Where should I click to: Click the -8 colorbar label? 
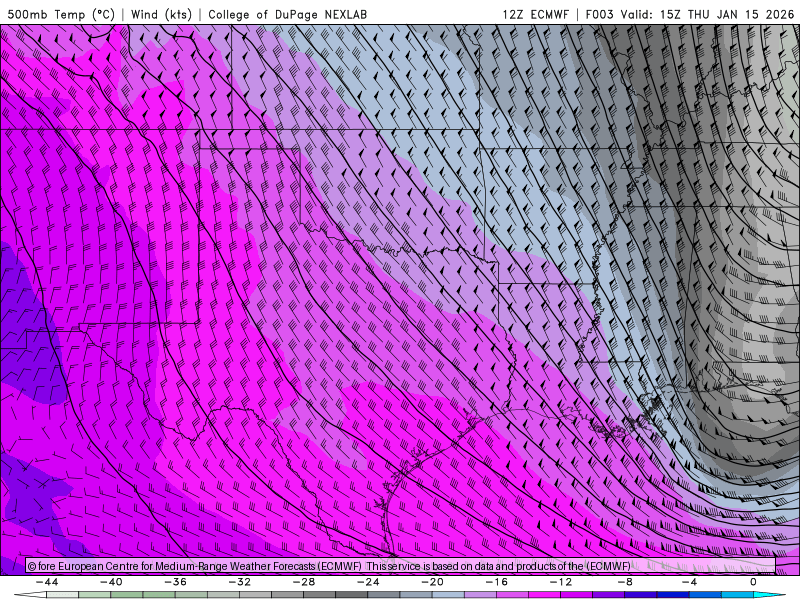(x=626, y=582)
